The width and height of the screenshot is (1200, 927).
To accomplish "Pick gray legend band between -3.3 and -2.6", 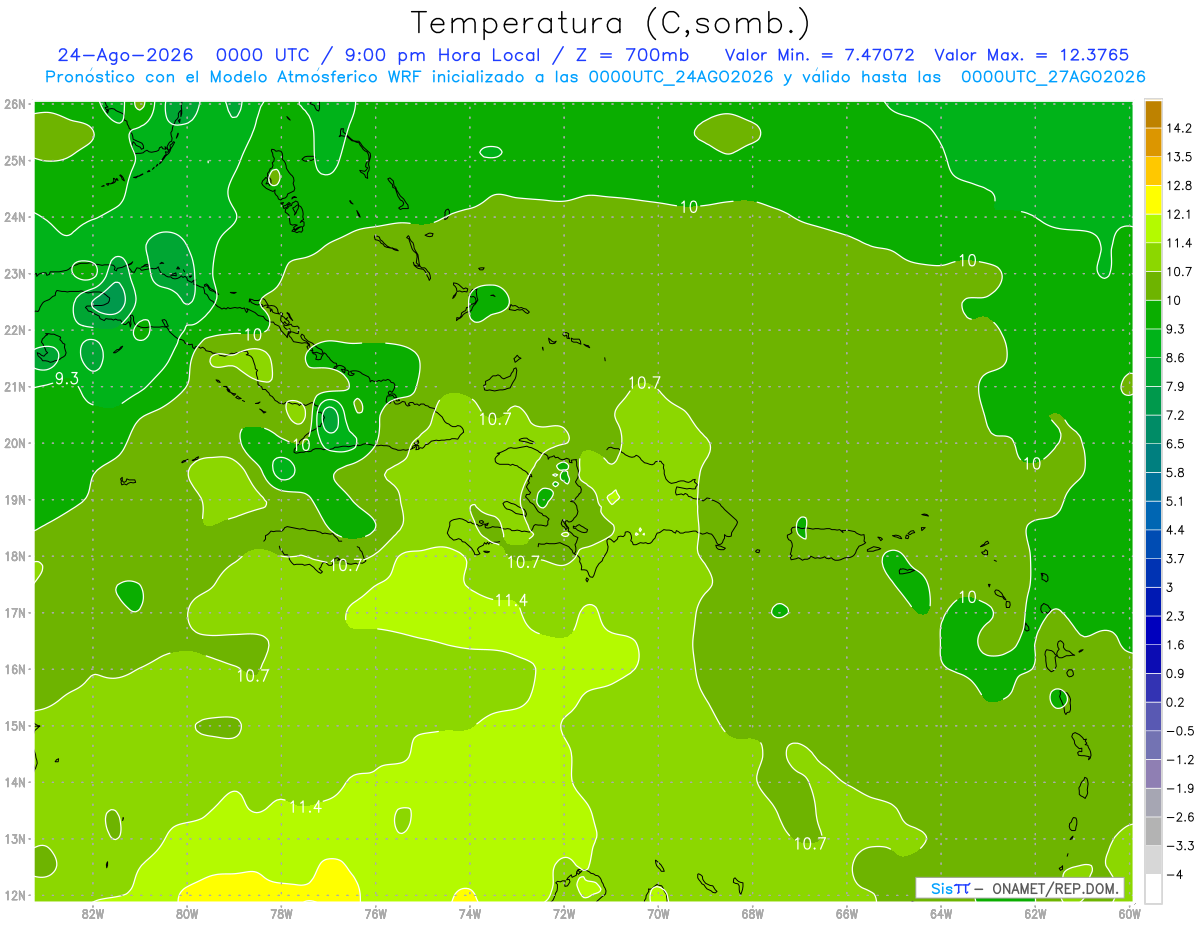I will (x=1153, y=831).
